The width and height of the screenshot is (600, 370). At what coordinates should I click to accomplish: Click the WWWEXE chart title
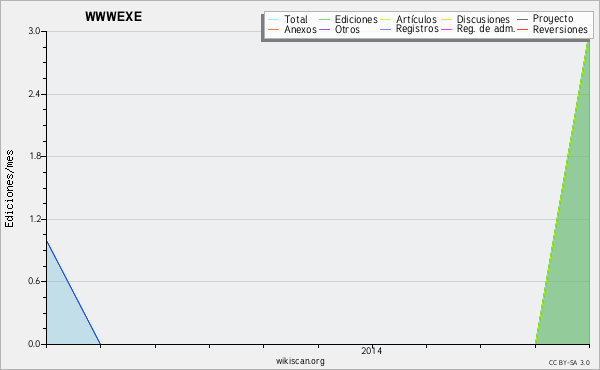pyautogui.click(x=113, y=16)
